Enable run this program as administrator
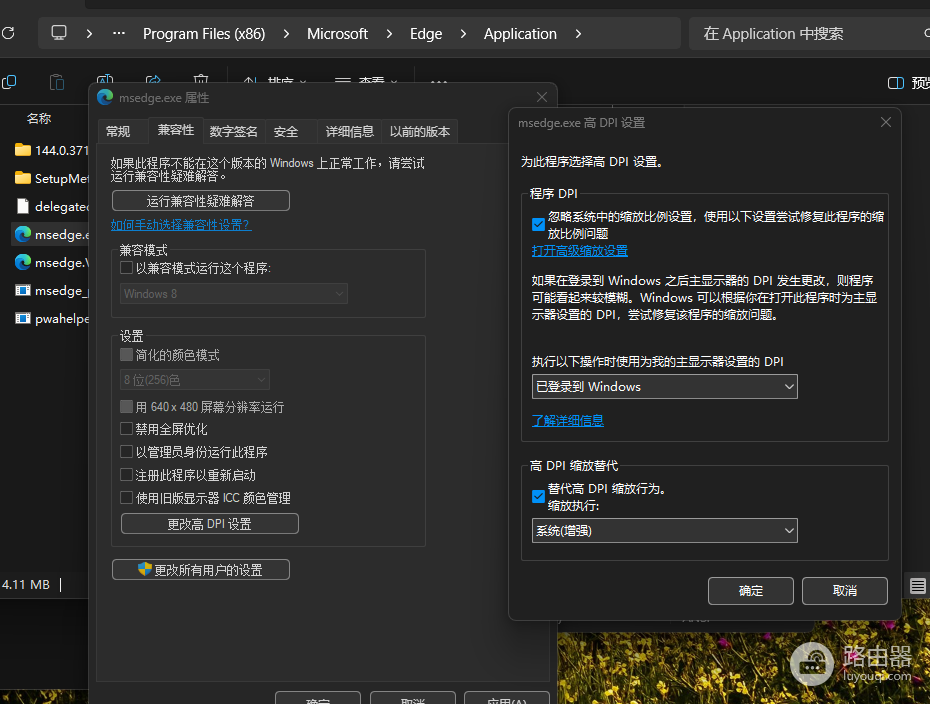Screen dimensions: 930x704 (x=126, y=451)
